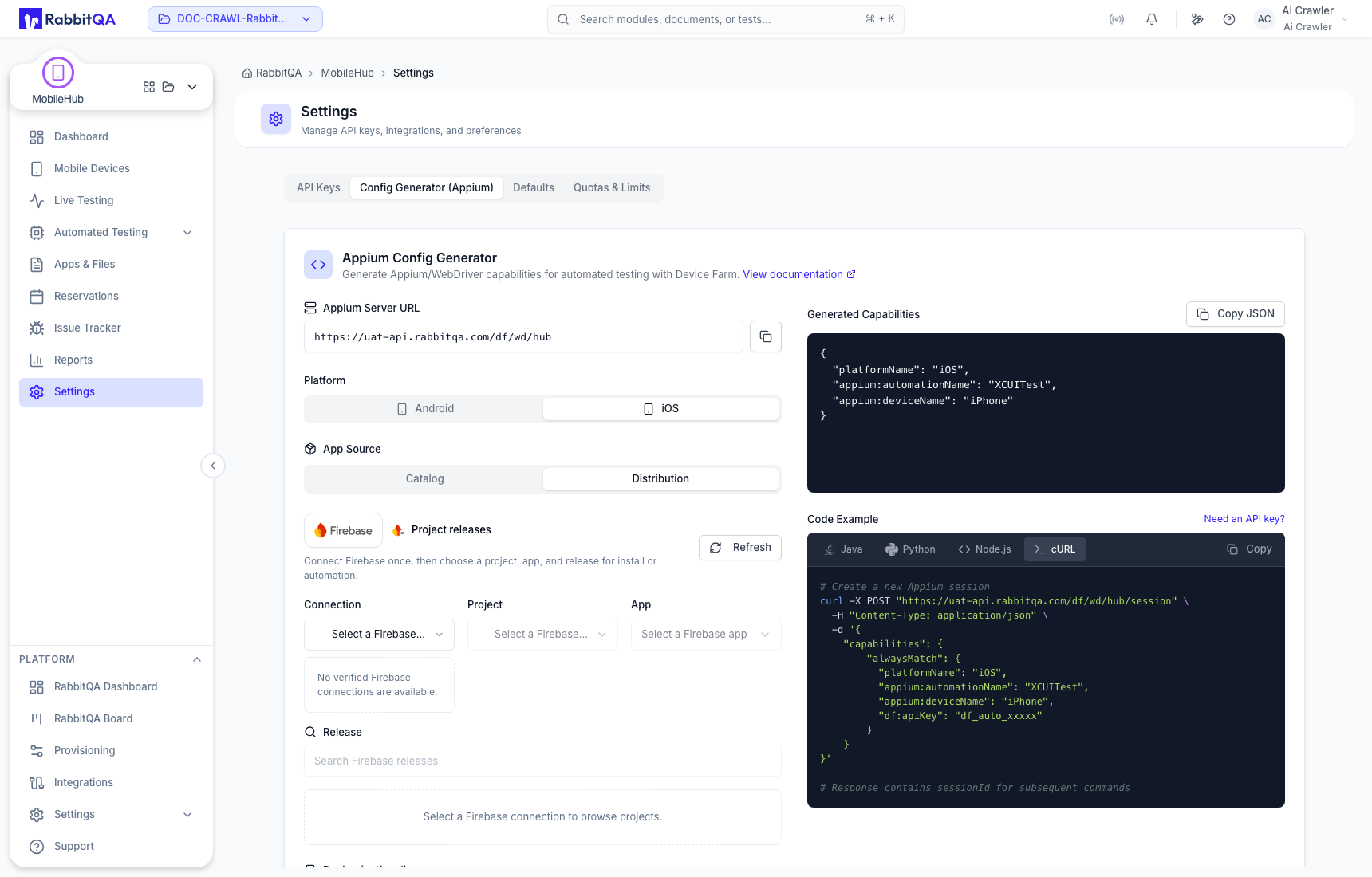Show the Node.js code example
This screenshot has width=1372, height=877.
985,549
